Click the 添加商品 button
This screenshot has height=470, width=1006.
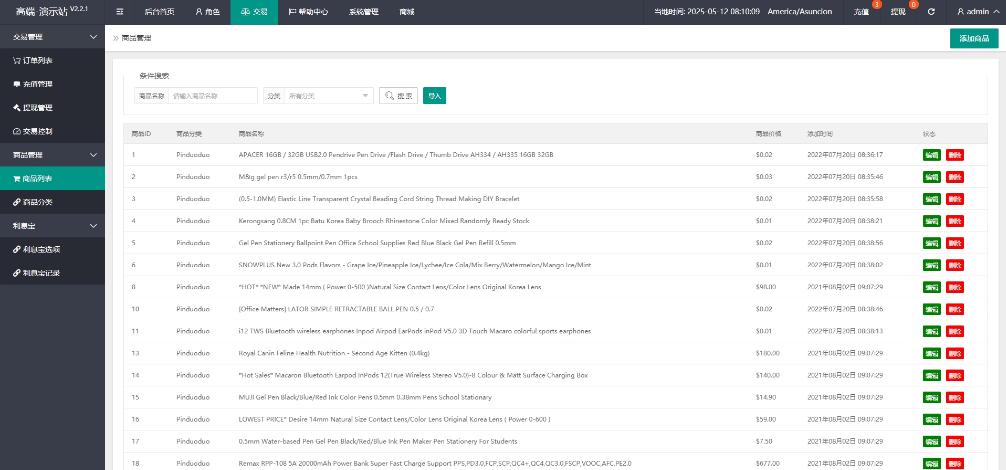pyautogui.click(x=973, y=38)
